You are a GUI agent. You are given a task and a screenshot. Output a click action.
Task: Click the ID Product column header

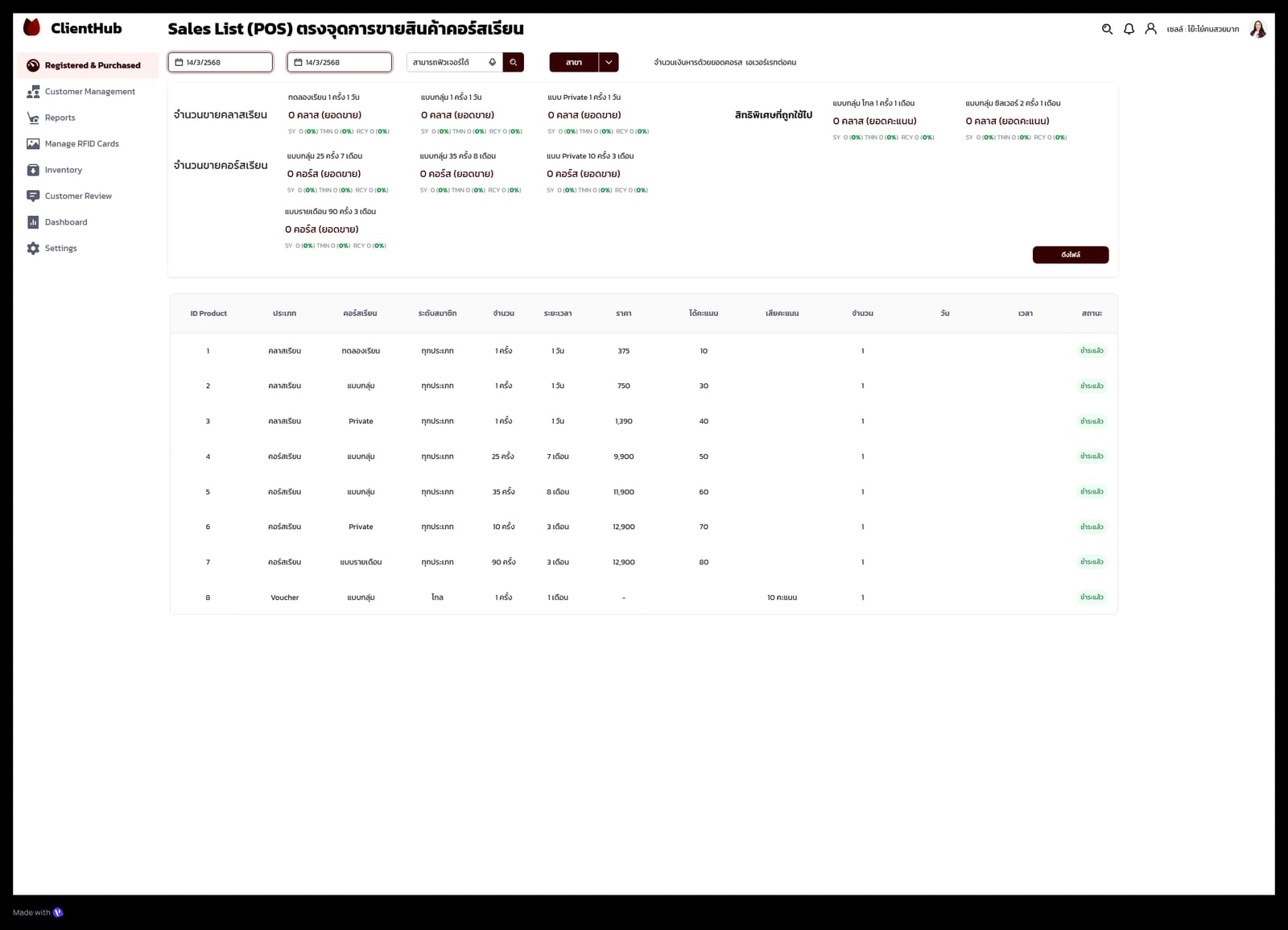208,313
